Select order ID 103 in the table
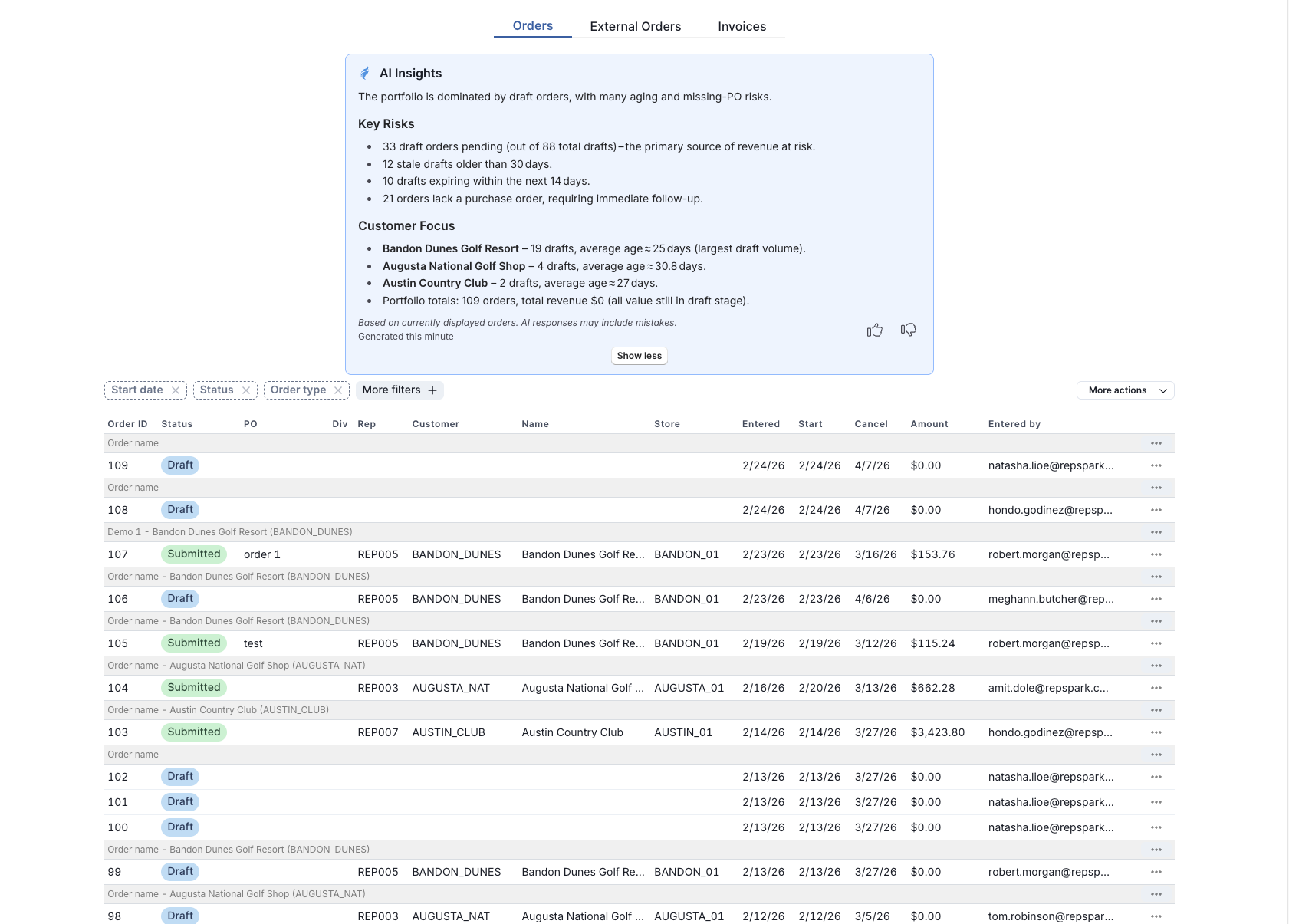The width and height of the screenshot is (1289, 924). [118, 732]
